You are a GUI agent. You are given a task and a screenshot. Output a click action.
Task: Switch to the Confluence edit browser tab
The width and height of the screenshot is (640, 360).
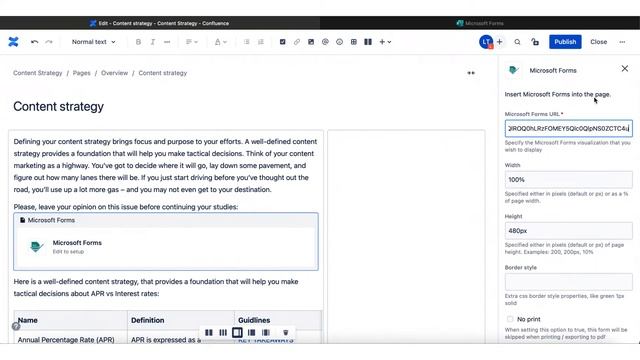160,23
